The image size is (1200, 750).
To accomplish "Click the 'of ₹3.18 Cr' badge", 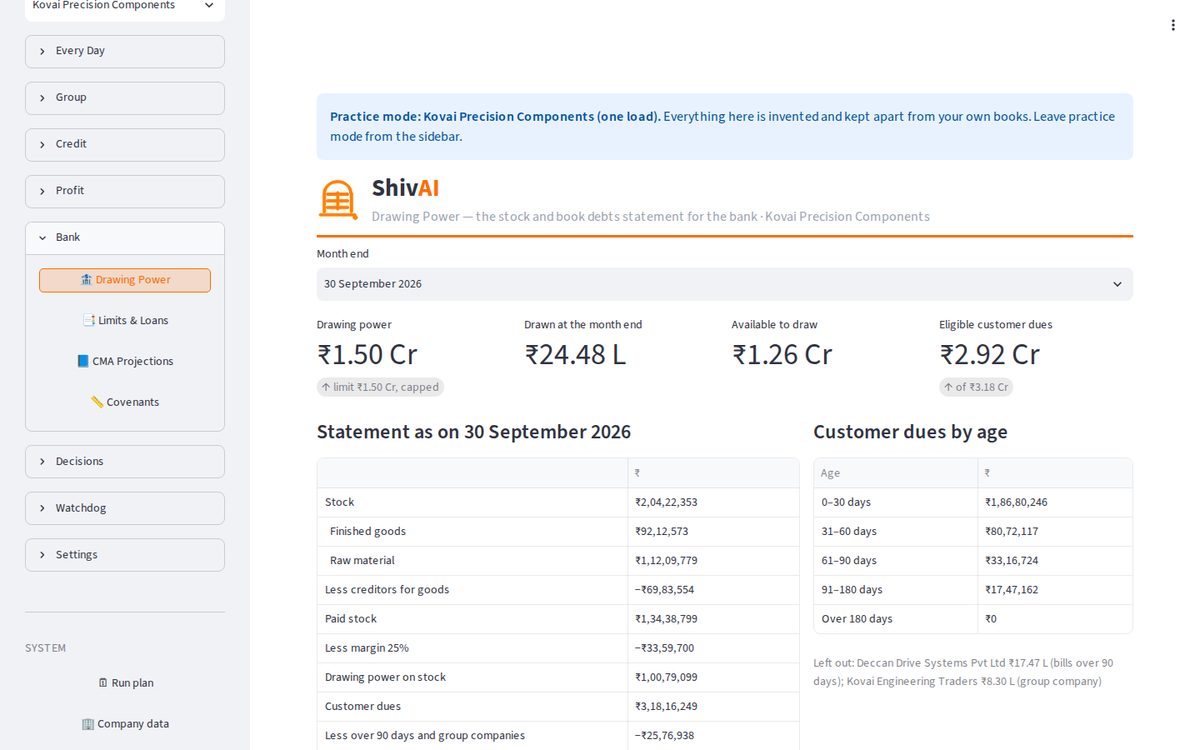I will 976,387.
